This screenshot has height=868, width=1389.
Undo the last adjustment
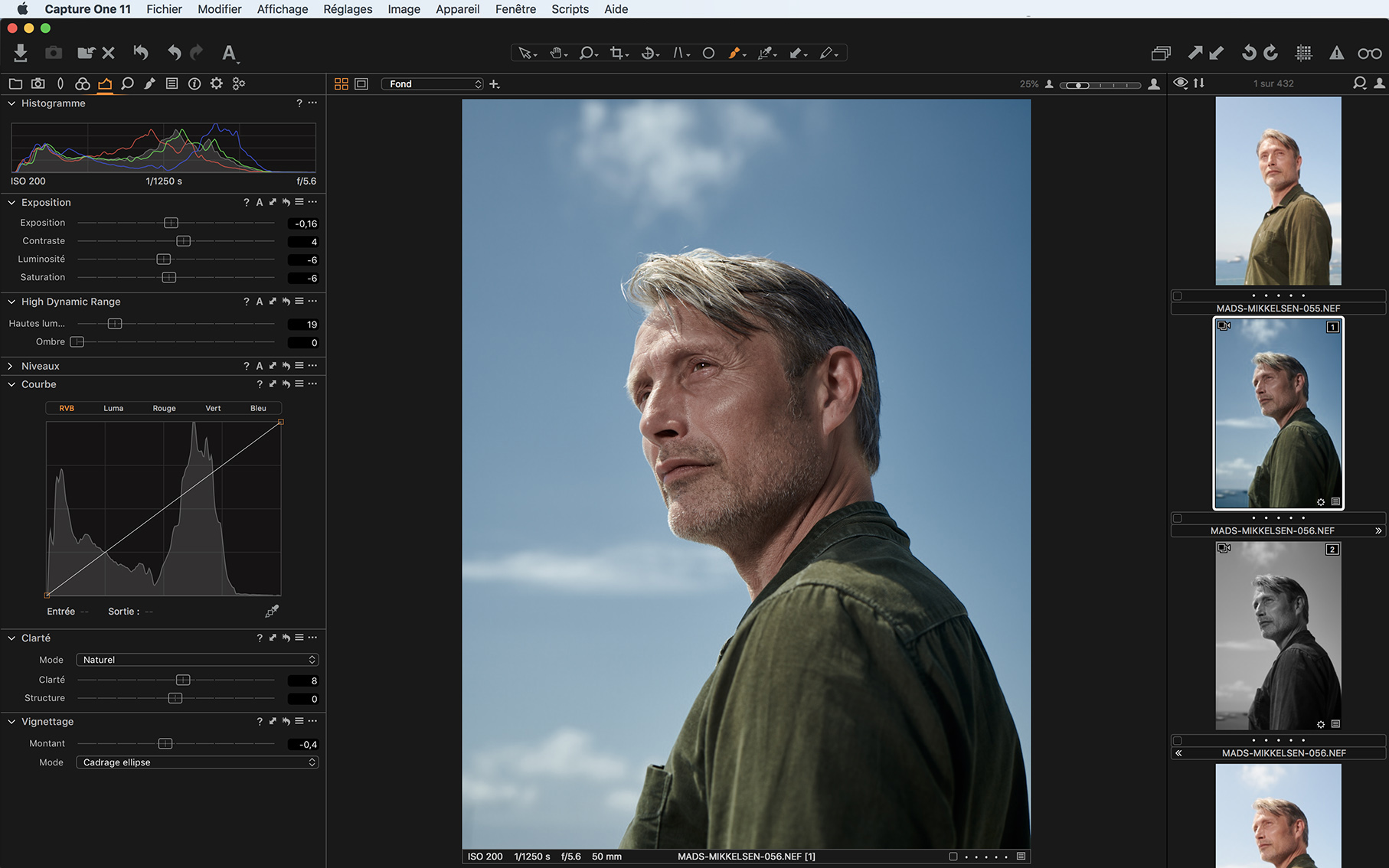[174, 53]
